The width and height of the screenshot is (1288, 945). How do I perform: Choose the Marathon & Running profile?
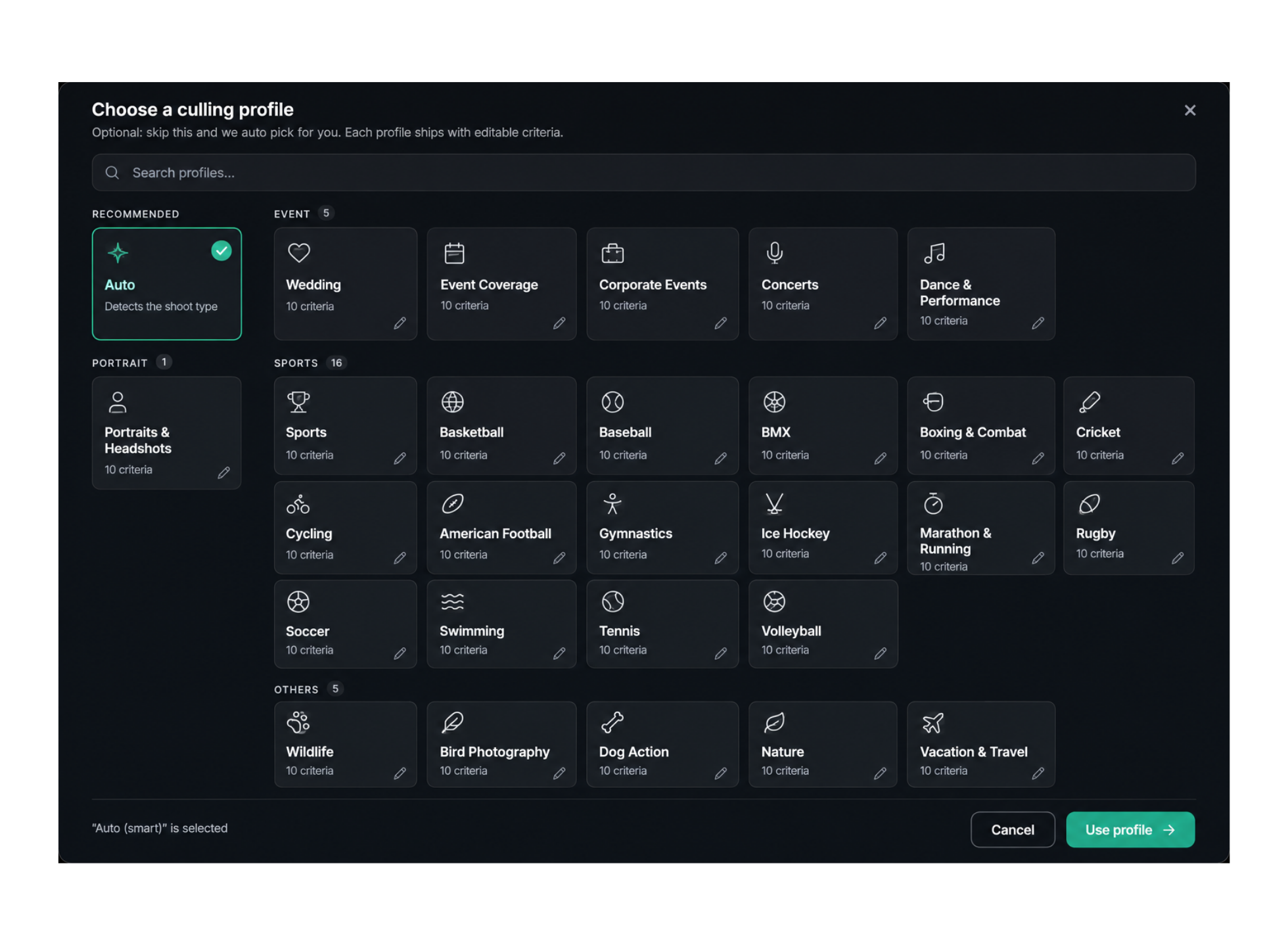coord(981,528)
